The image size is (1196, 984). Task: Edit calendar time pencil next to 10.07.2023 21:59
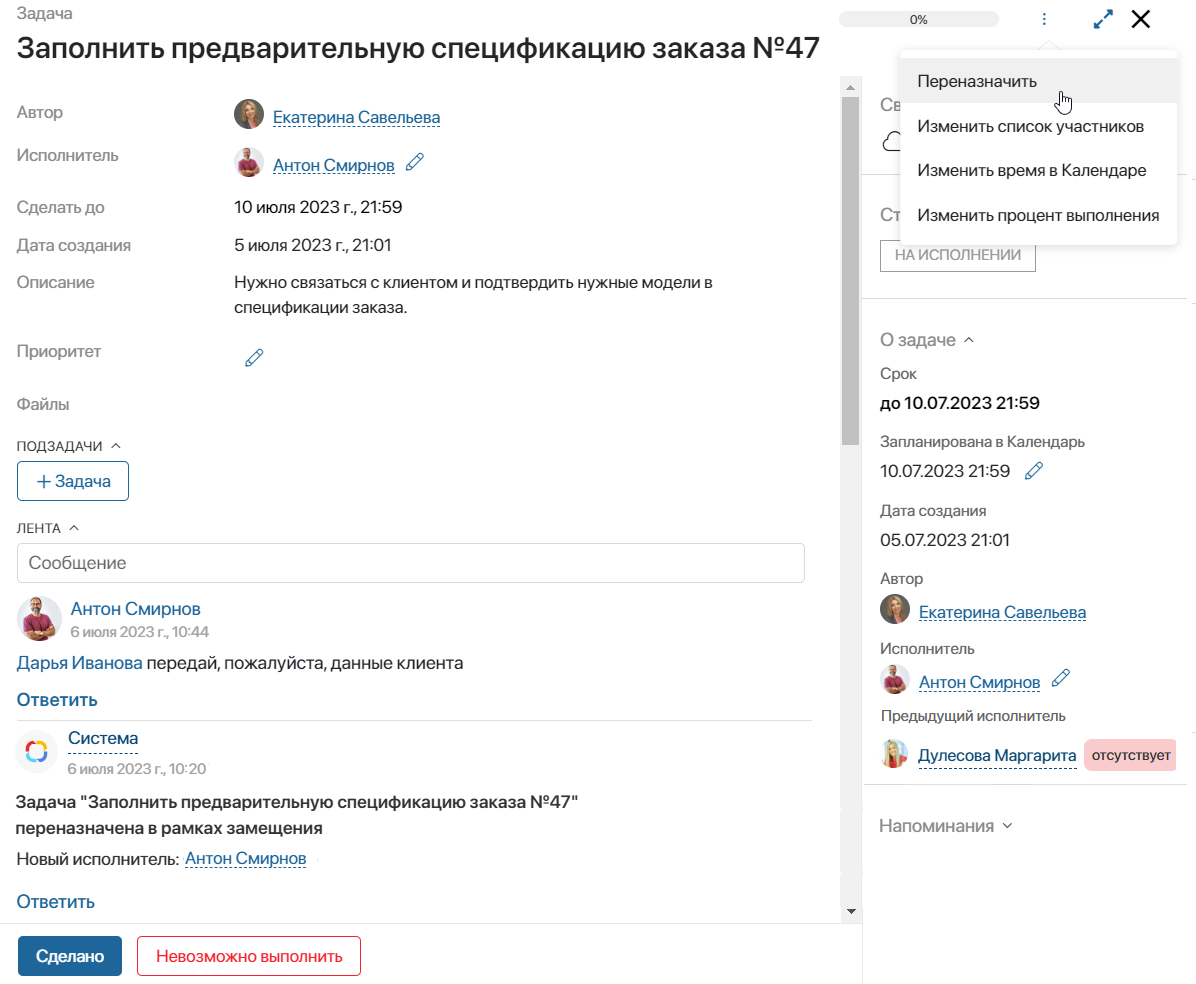tap(1034, 471)
